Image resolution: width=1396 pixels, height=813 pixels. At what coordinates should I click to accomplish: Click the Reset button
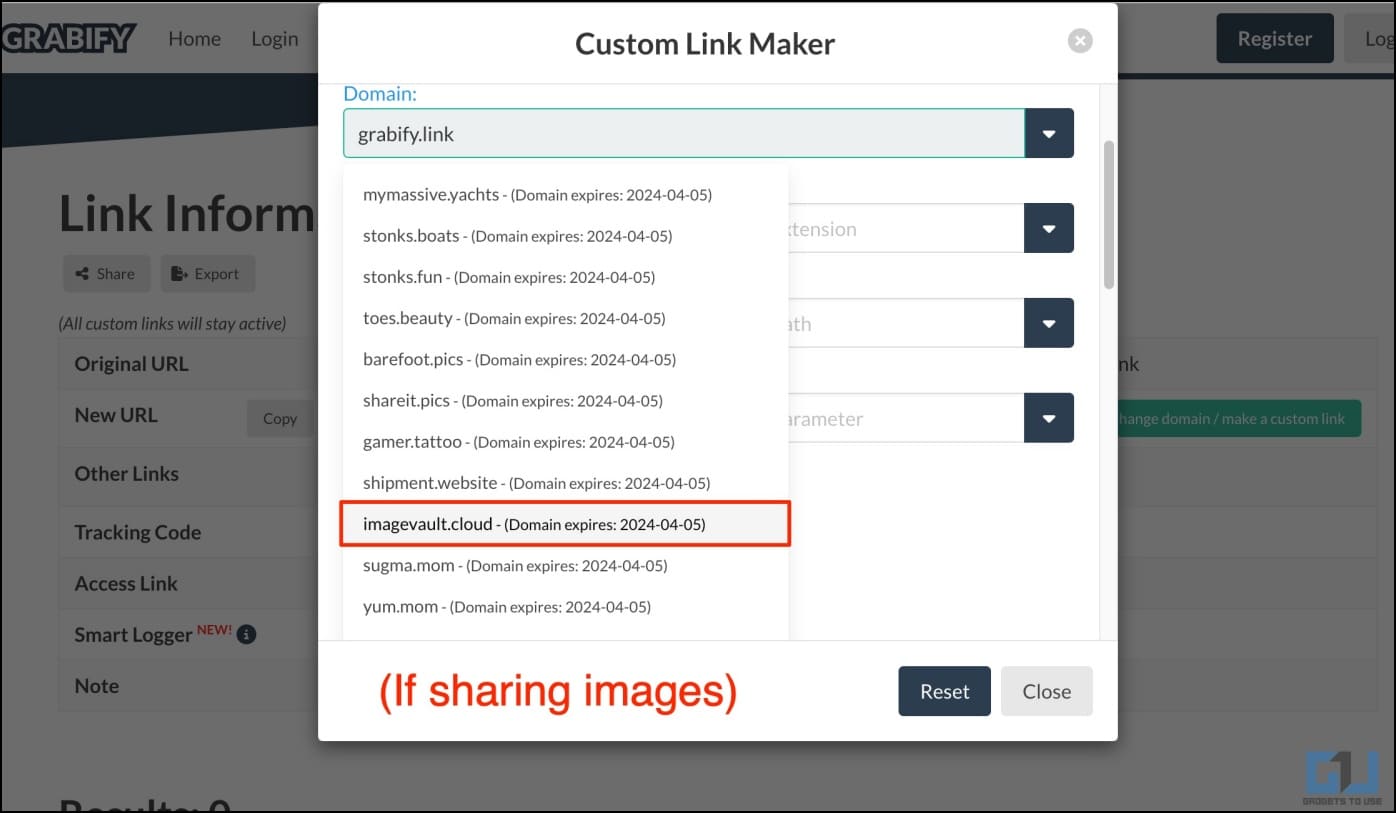944,691
